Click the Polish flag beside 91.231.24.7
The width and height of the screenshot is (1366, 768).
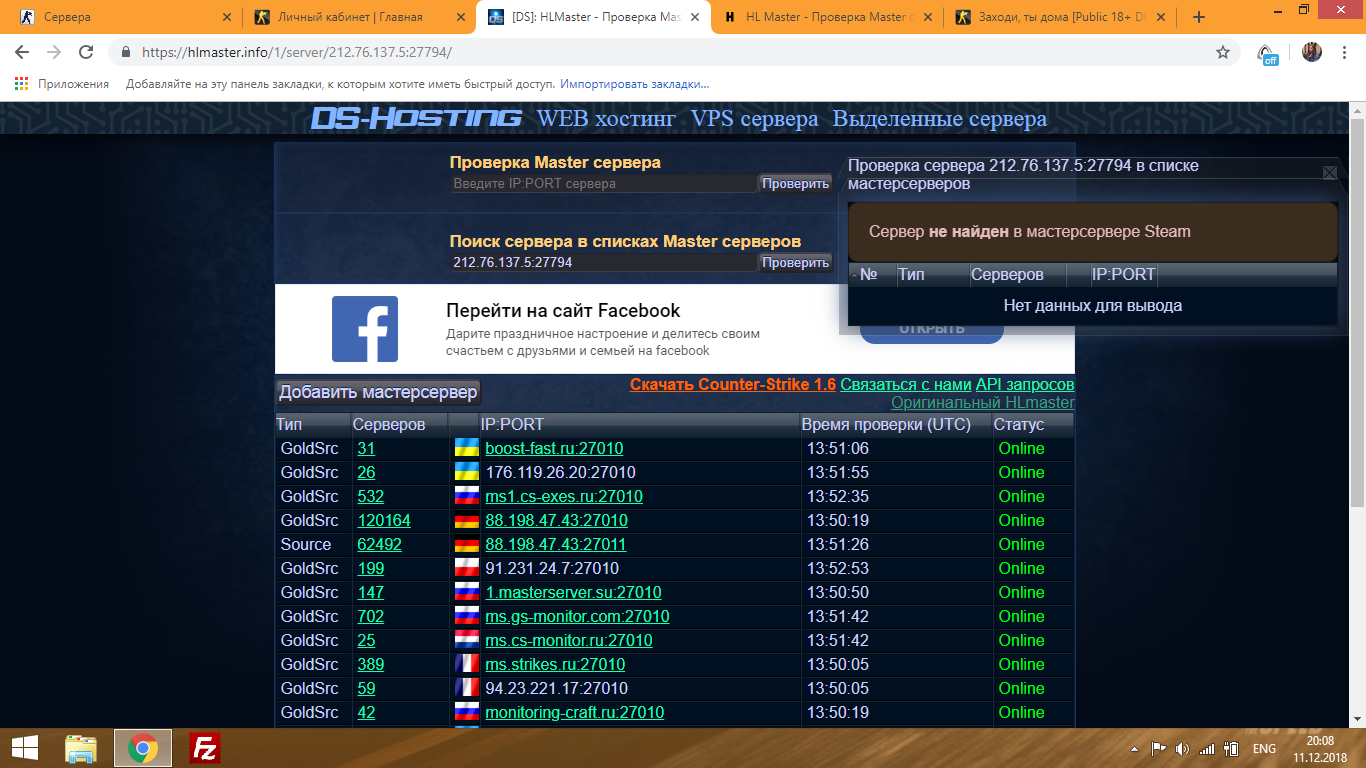466,568
